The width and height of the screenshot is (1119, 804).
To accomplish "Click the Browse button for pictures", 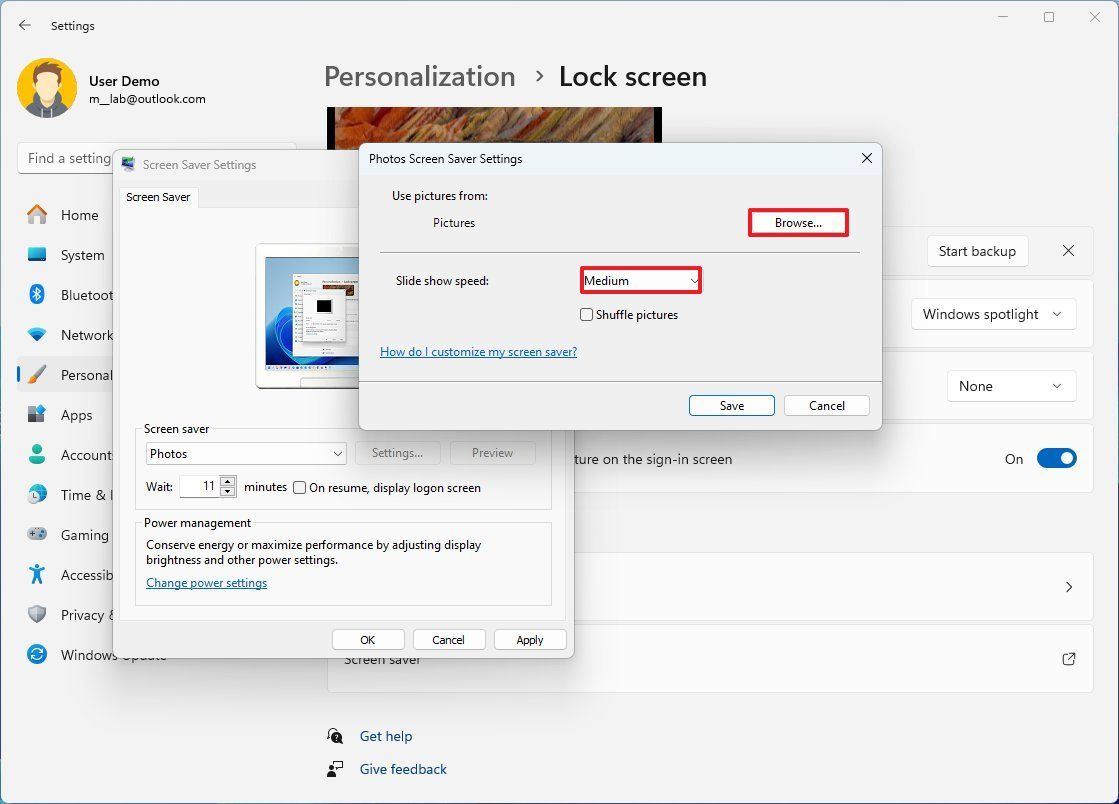I will coord(797,222).
